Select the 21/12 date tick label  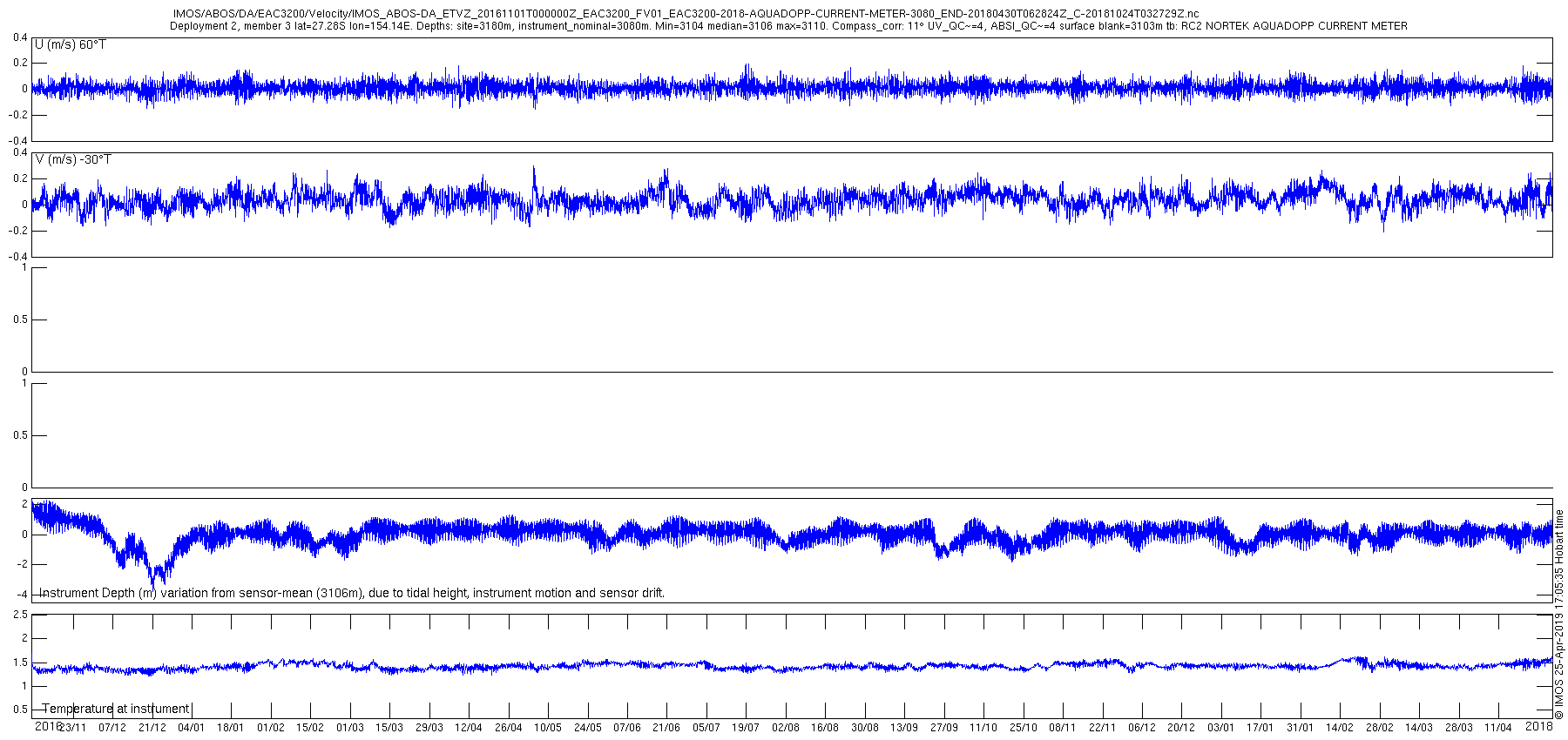152,728
